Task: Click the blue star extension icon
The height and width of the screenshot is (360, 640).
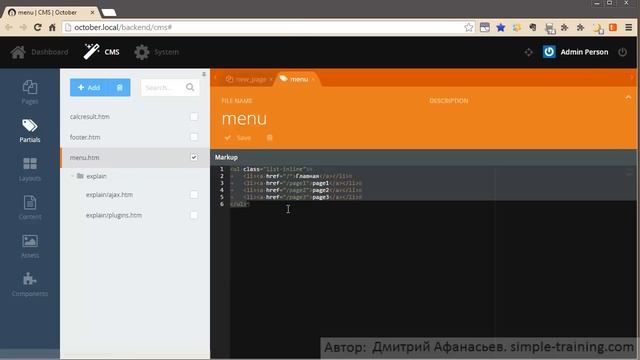Action: tap(501, 27)
